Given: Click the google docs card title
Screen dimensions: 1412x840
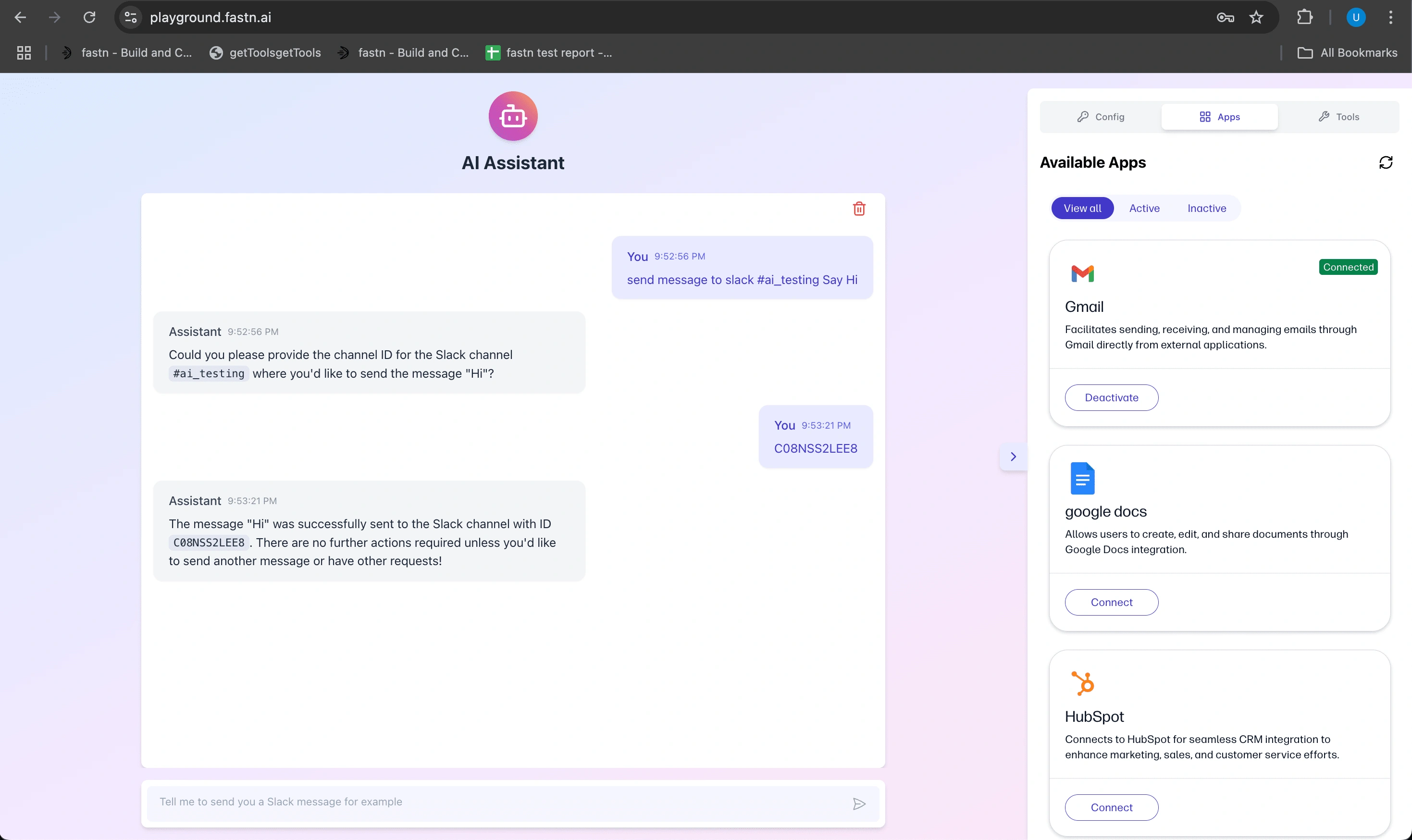Looking at the screenshot, I should pos(1105,511).
